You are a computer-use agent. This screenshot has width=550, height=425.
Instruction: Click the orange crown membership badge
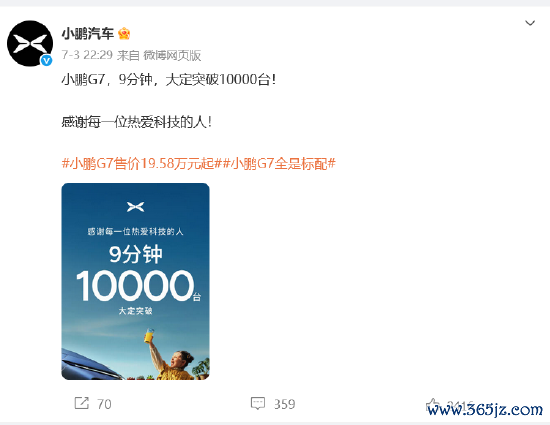click(x=124, y=34)
